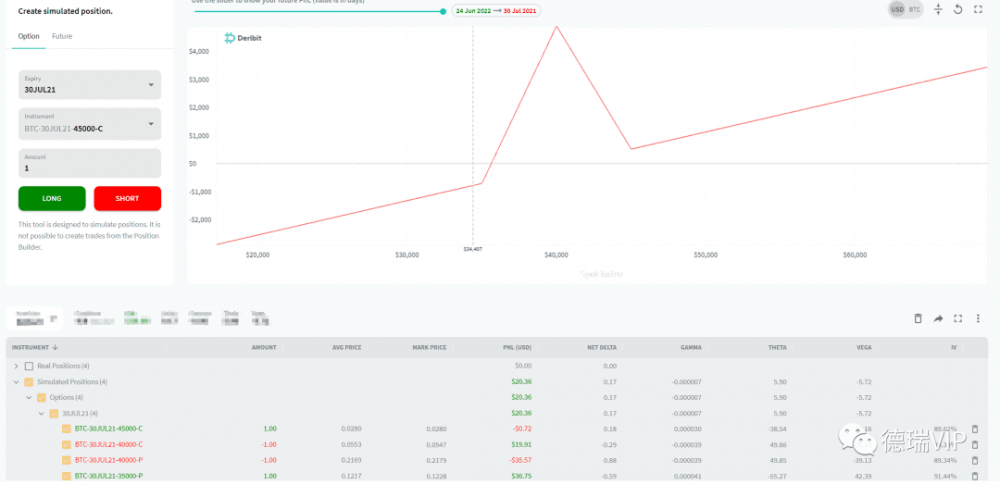
Task: Delete all positions with the table's trash icon
Action: pos(918,318)
